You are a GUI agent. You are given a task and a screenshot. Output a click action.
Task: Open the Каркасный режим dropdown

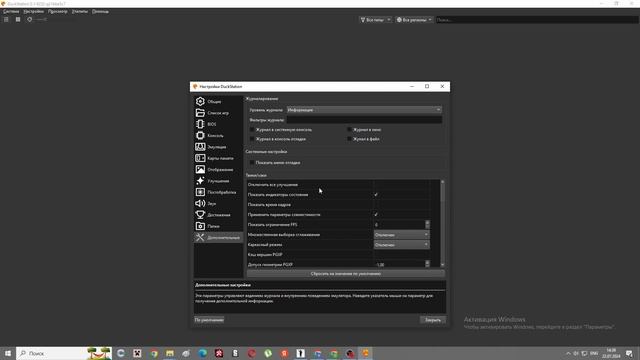401,245
